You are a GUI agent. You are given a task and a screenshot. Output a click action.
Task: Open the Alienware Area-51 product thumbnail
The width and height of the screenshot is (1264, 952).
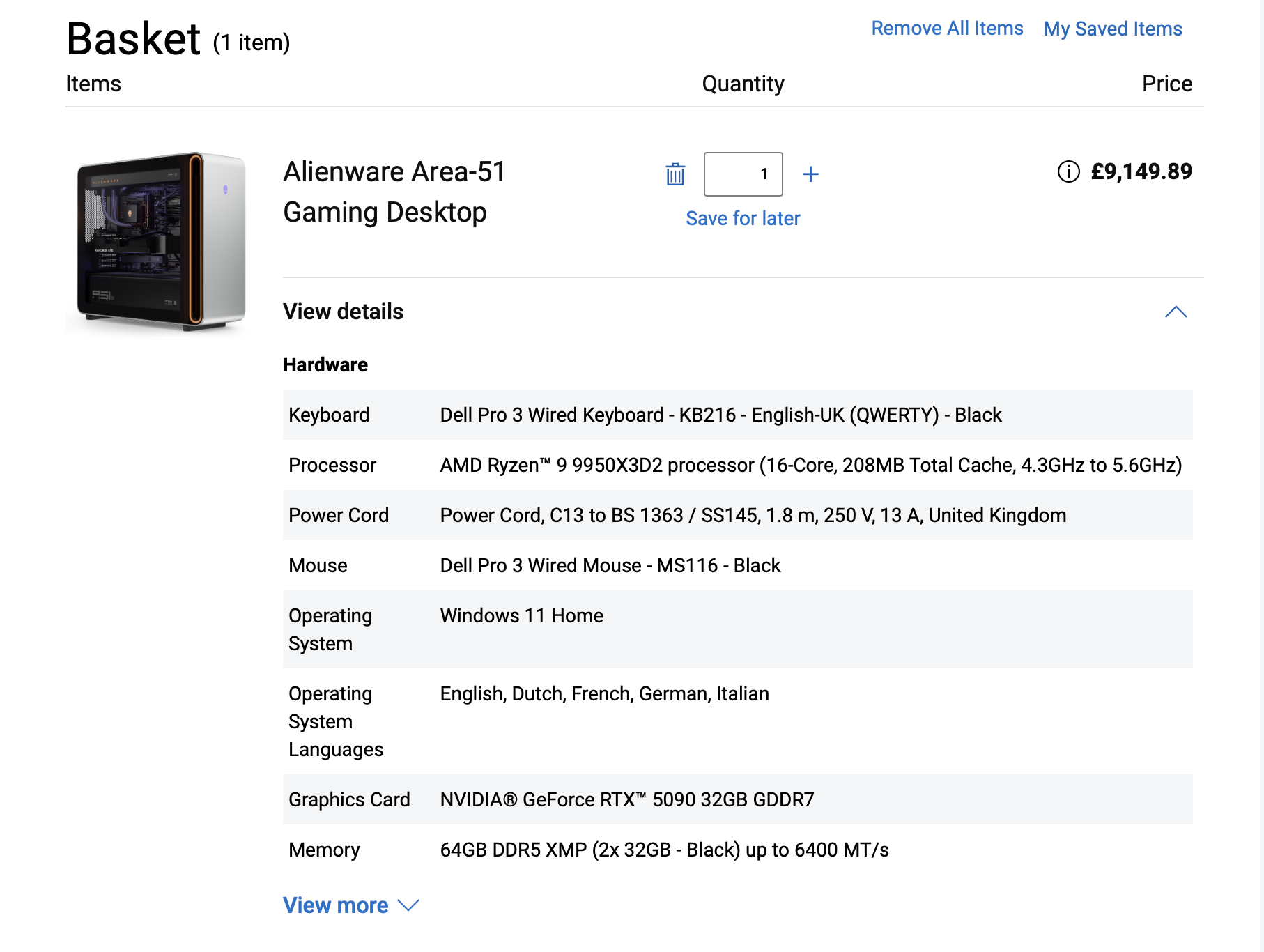pyautogui.click(x=161, y=242)
